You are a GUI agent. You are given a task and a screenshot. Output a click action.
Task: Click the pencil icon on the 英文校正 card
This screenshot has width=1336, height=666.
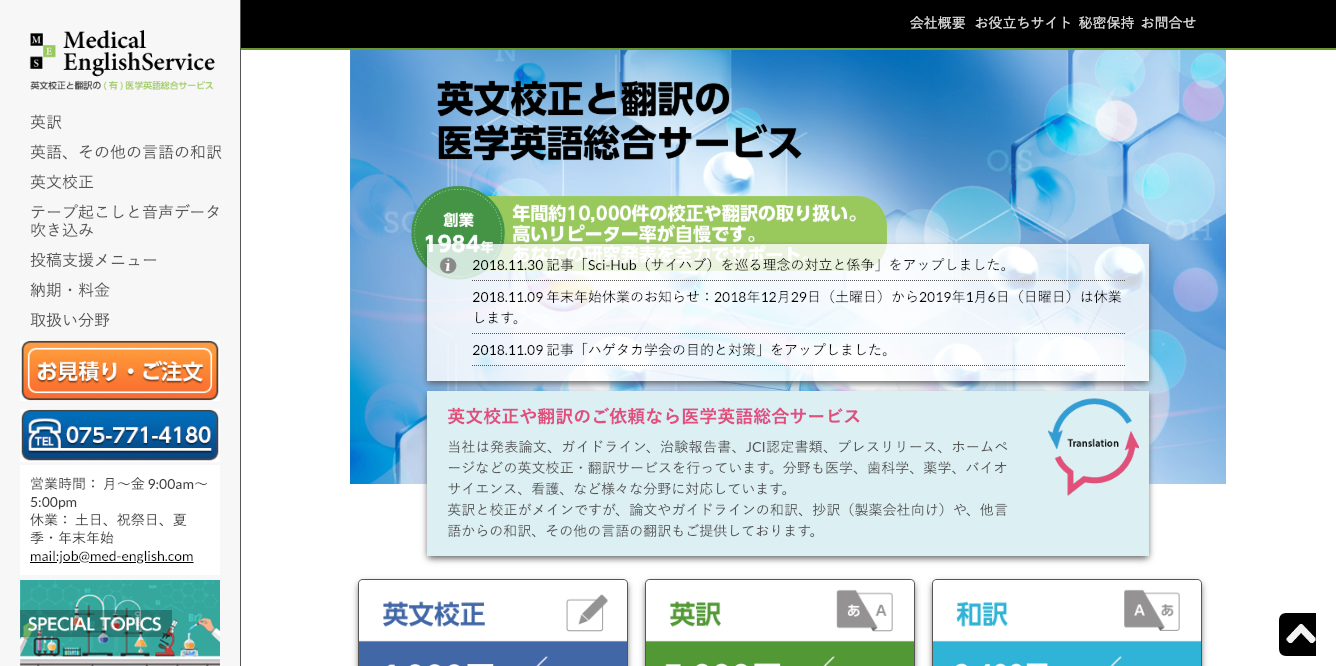[587, 612]
